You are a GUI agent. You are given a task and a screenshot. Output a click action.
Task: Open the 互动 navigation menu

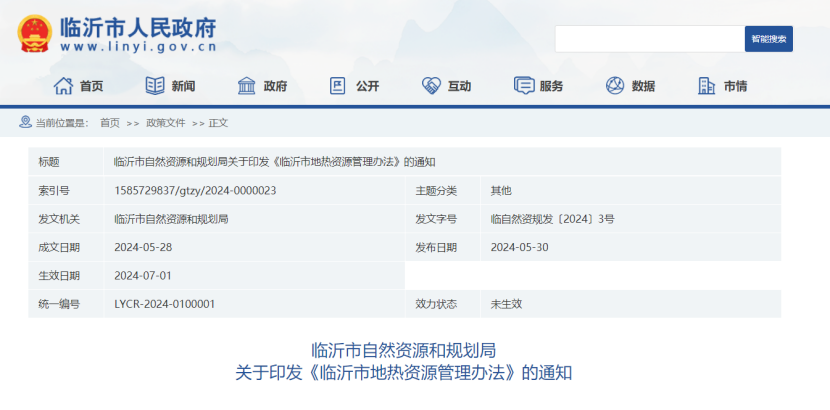pos(459,86)
